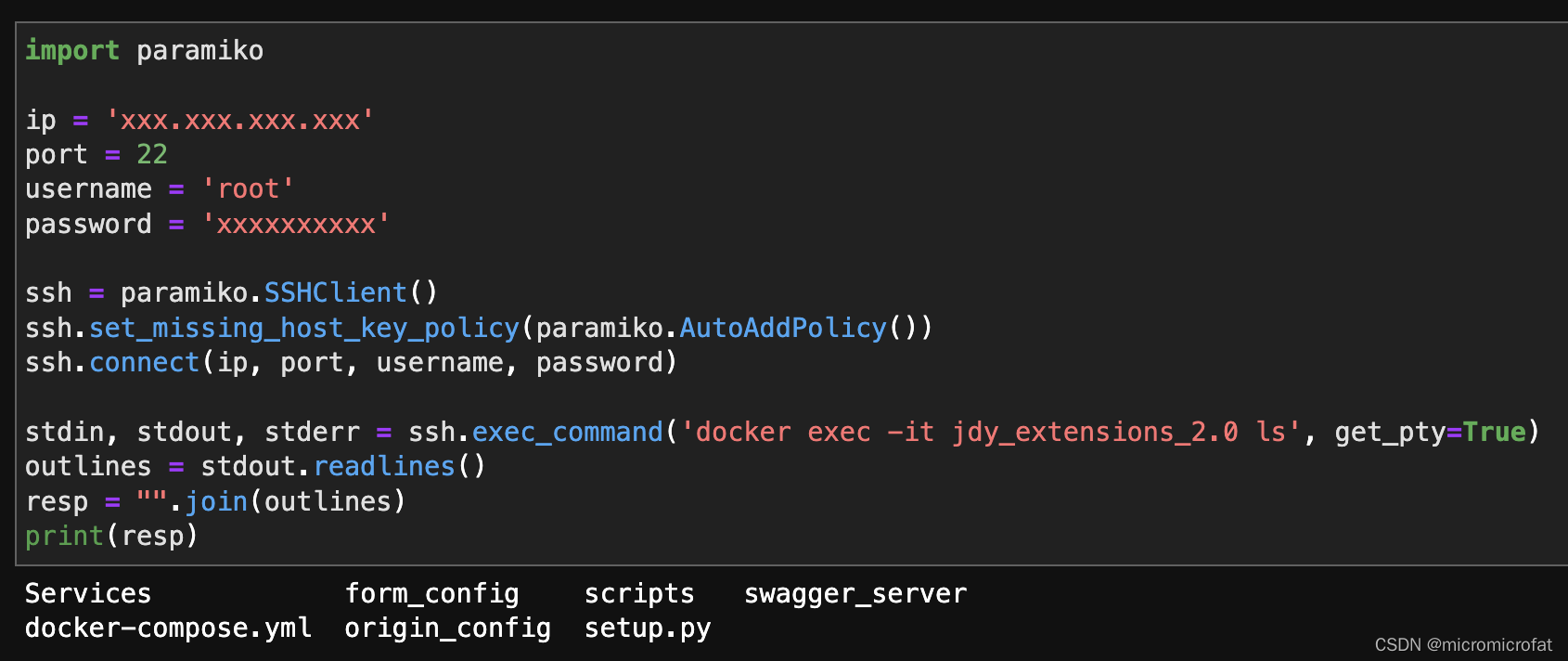Click the exec_command method name
Screen dimensions: 1568x661
[x=568, y=433]
